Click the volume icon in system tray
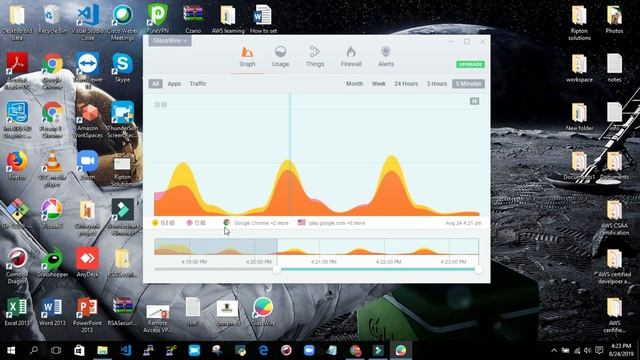This screenshot has height=360, width=640. coord(587,350)
